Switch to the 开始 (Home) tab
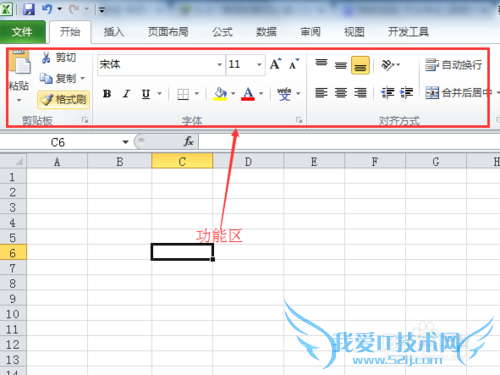This screenshot has height=375, width=500. (70, 32)
